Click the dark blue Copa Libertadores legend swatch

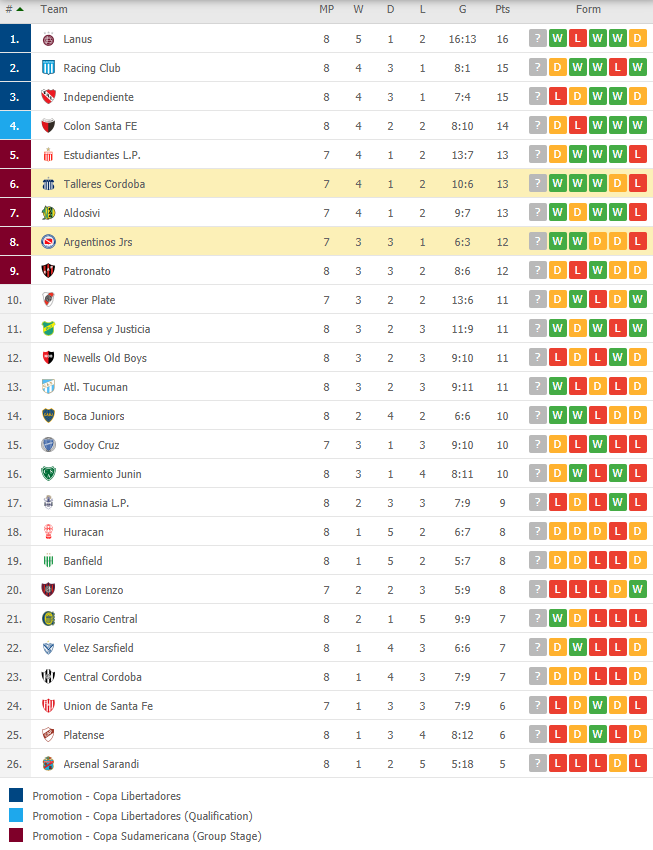click(16, 795)
